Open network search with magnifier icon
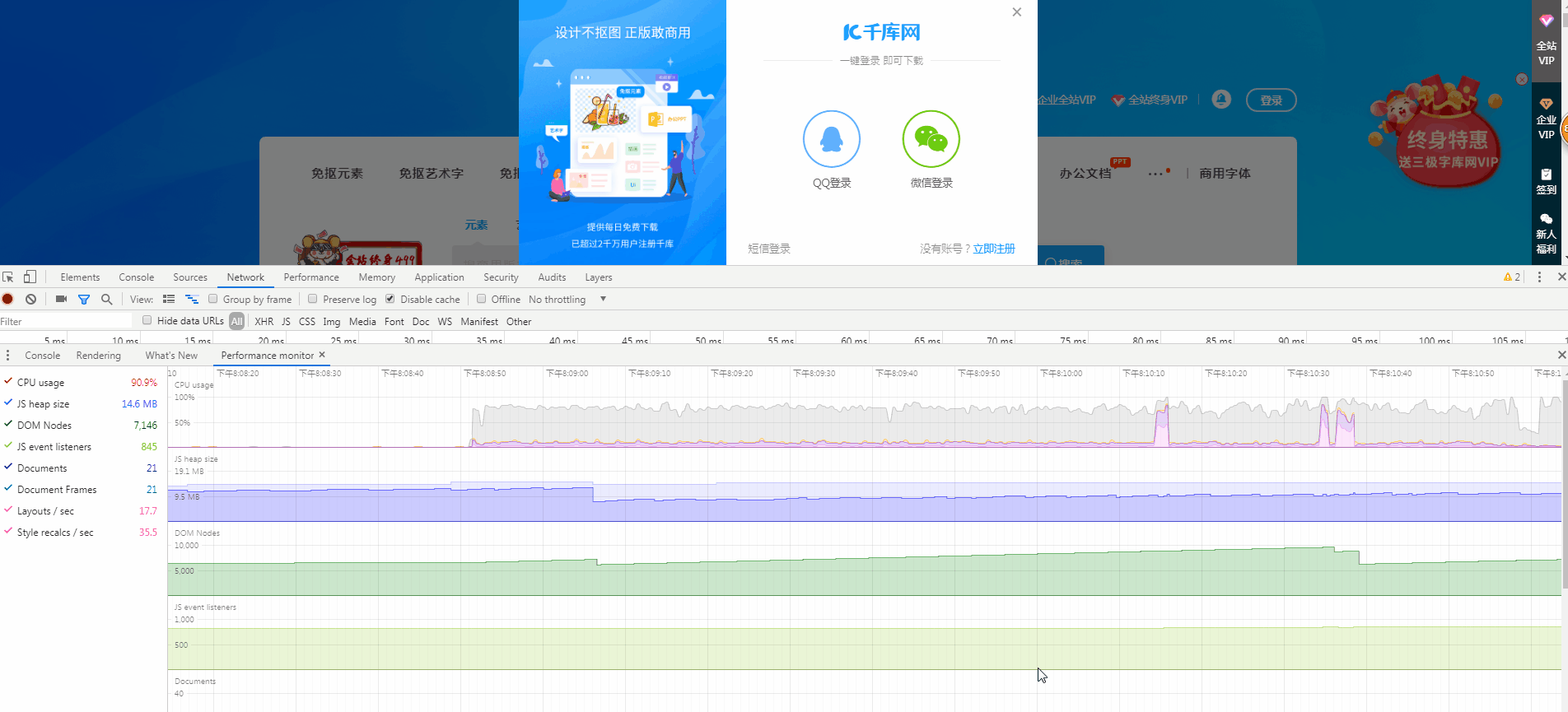This screenshot has height=712, width=1568. pos(106,300)
